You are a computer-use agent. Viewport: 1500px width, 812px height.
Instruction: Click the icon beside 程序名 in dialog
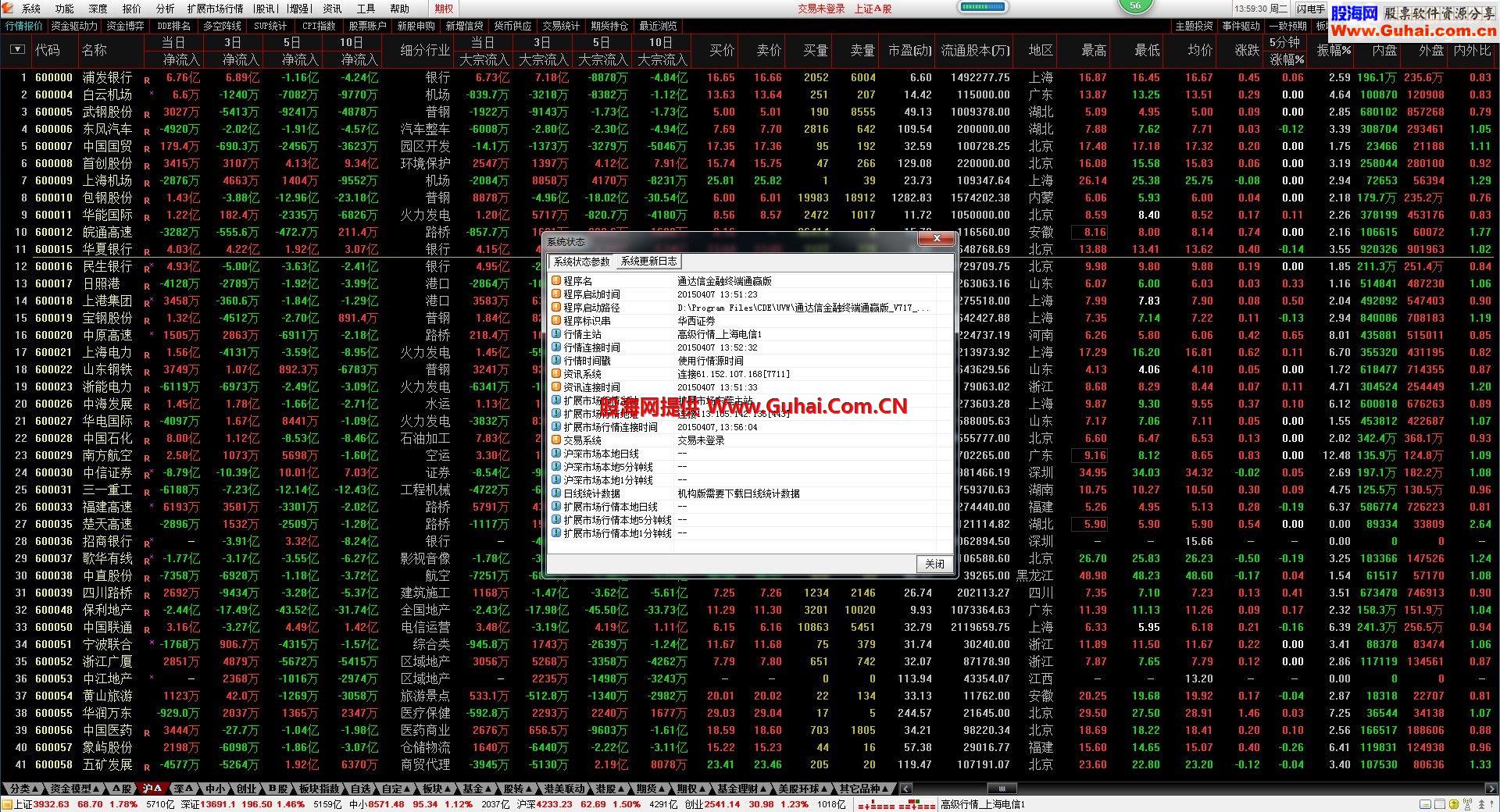(x=556, y=281)
